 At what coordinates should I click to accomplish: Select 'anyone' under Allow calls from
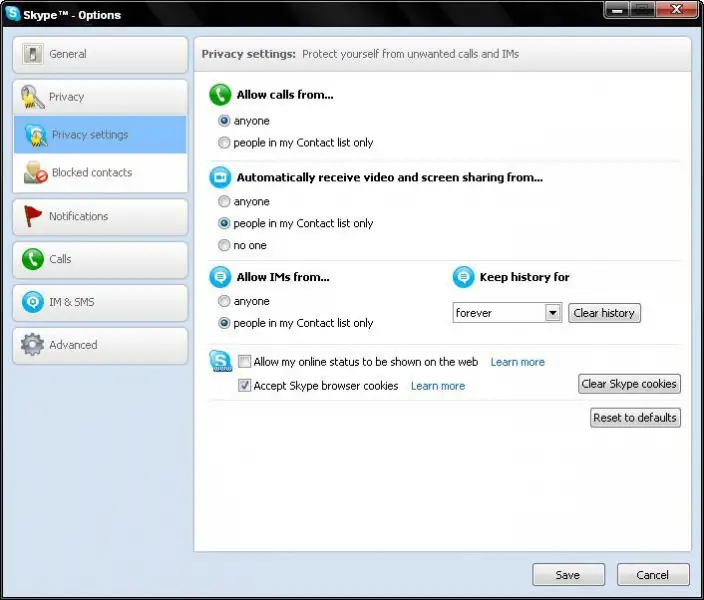click(x=224, y=121)
